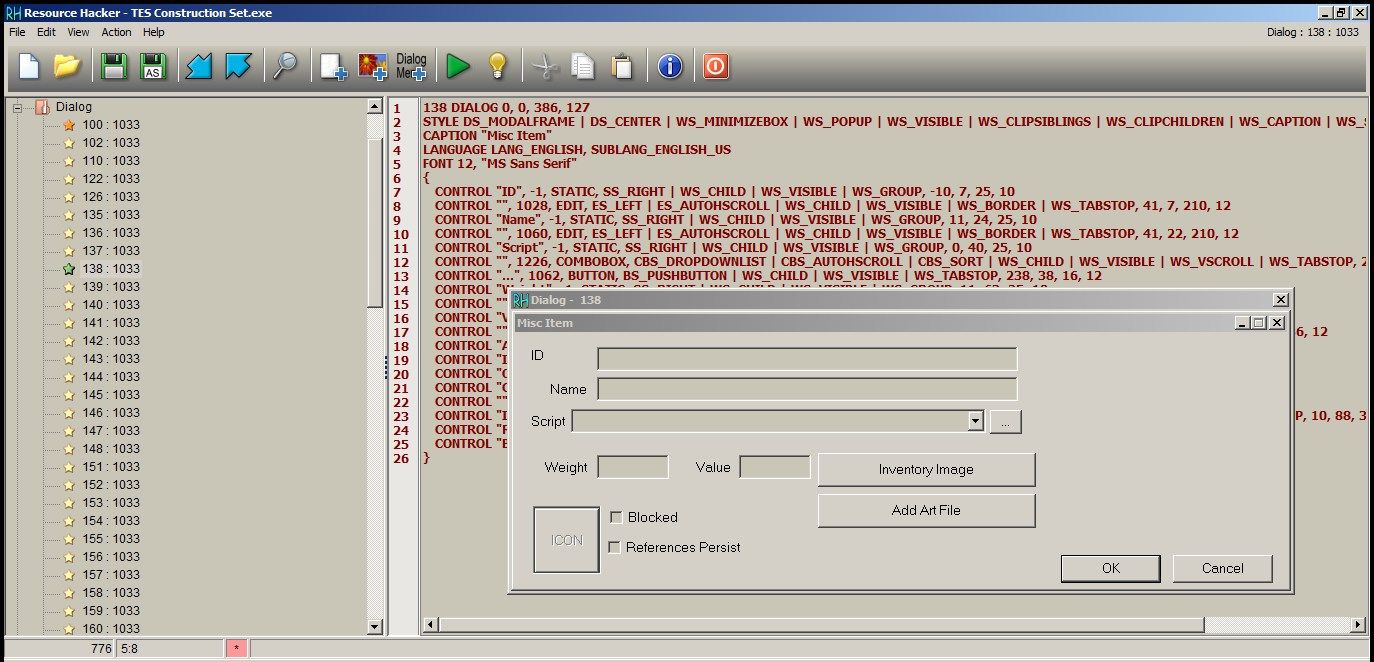Click the Inventory Image button

tap(926, 469)
